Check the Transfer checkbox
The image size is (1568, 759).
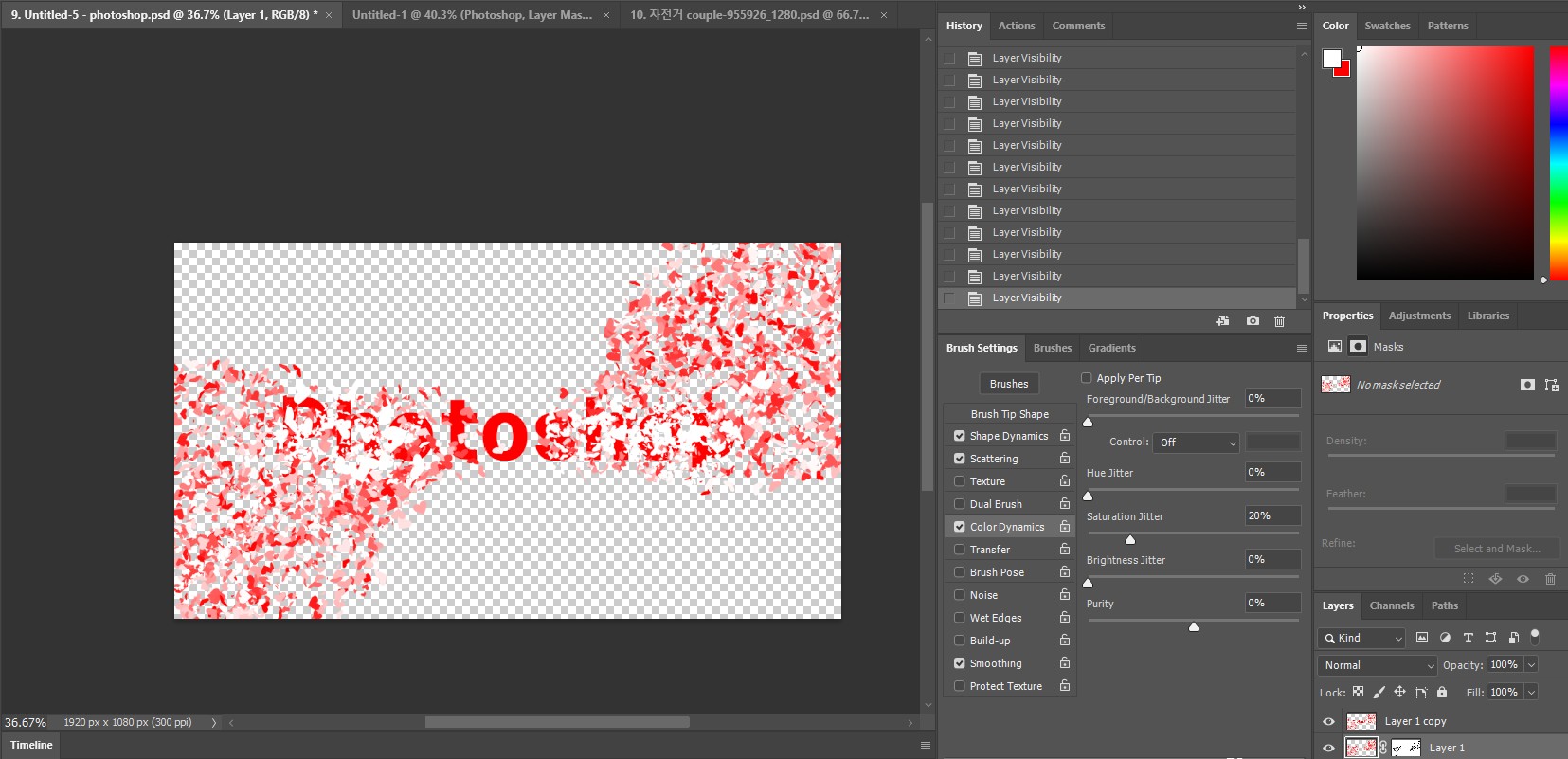click(960, 550)
